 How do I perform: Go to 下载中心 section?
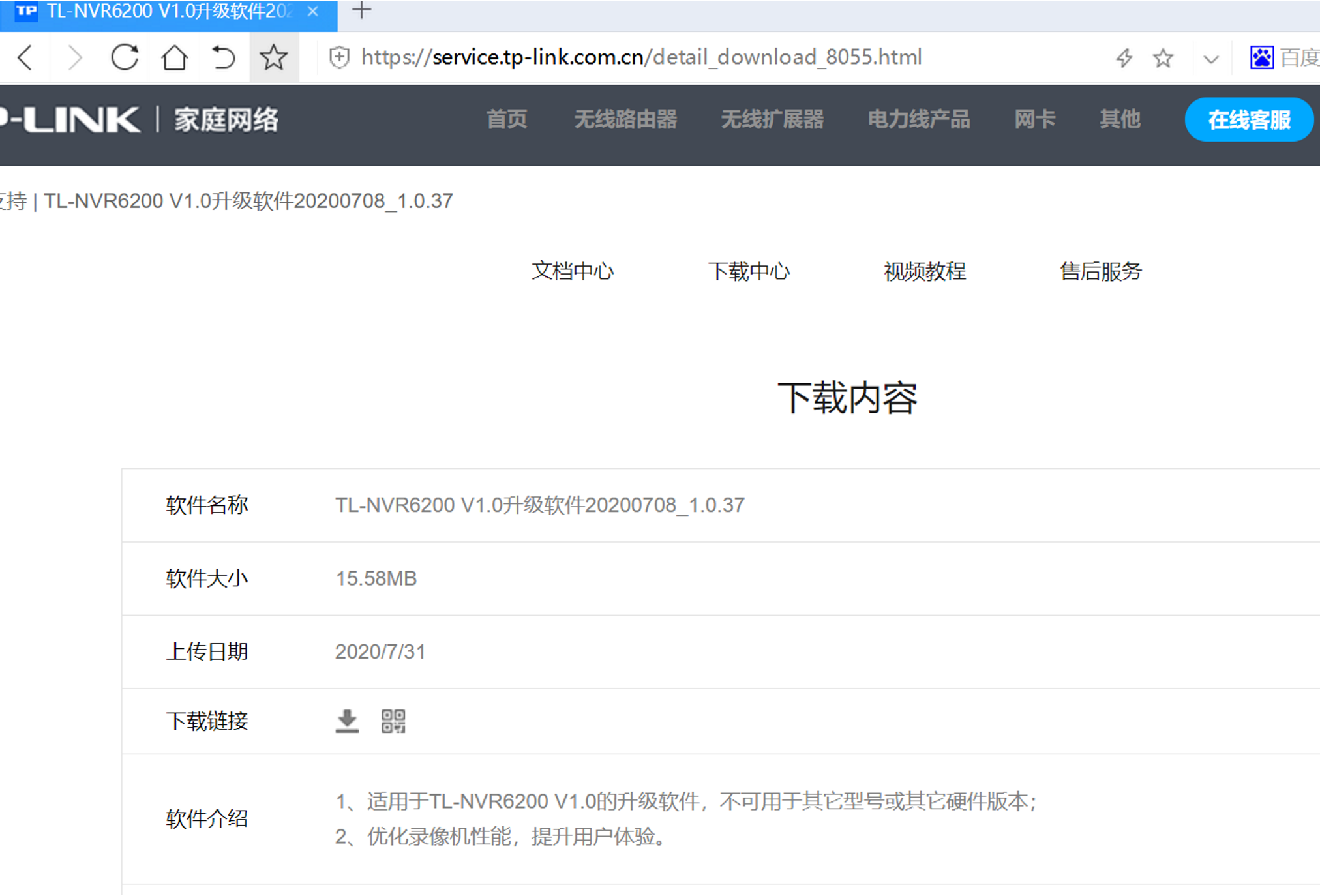pyautogui.click(x=749, y=271)
